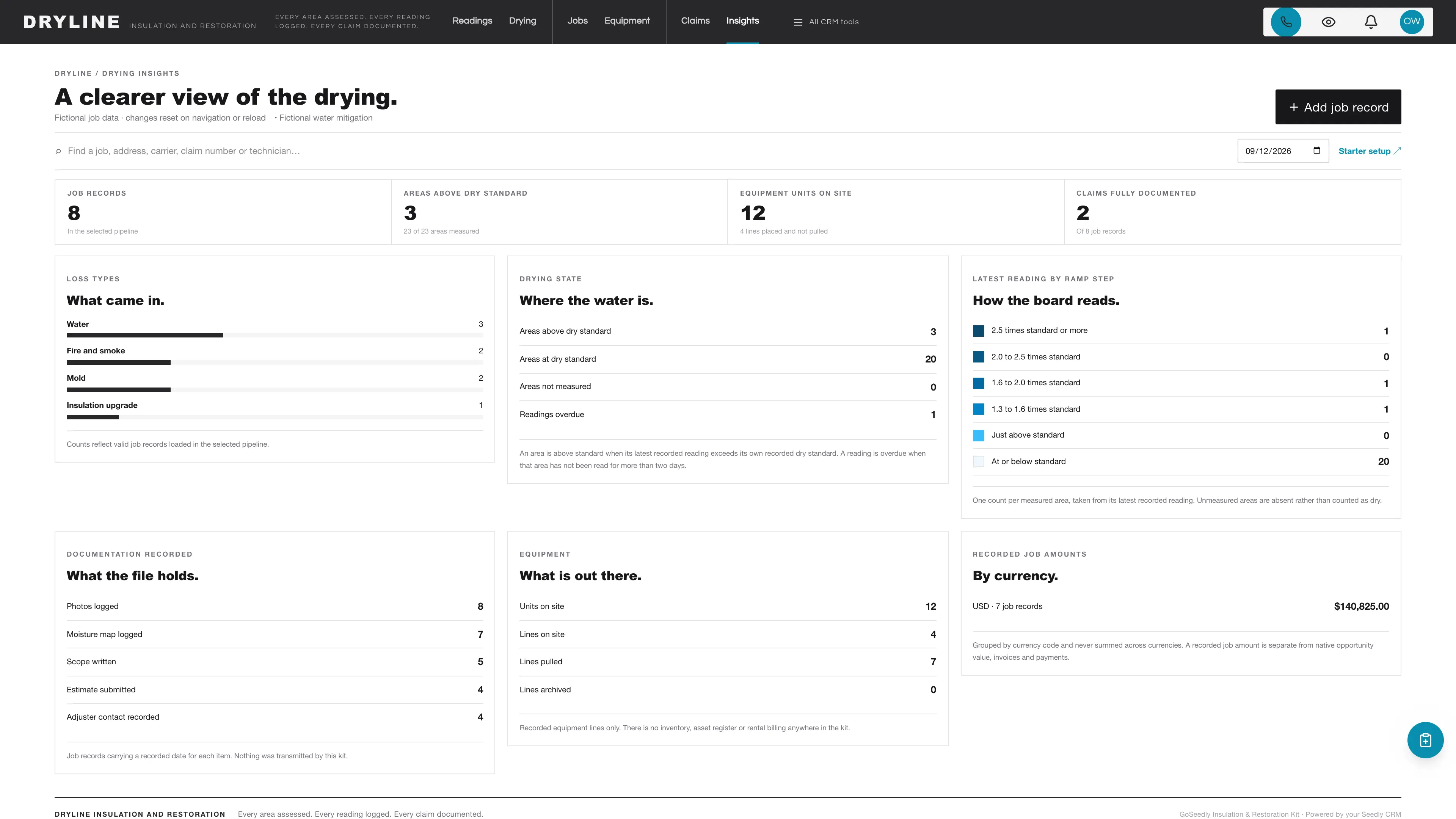Click the 1.3 to 1.6 times swatch

point(978,409)
